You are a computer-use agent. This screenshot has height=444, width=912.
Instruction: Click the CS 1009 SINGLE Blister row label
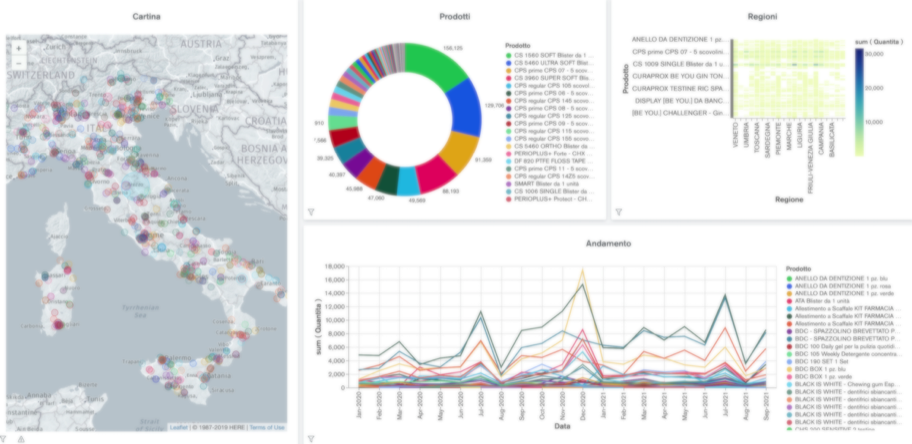click(x=679, y=64)
